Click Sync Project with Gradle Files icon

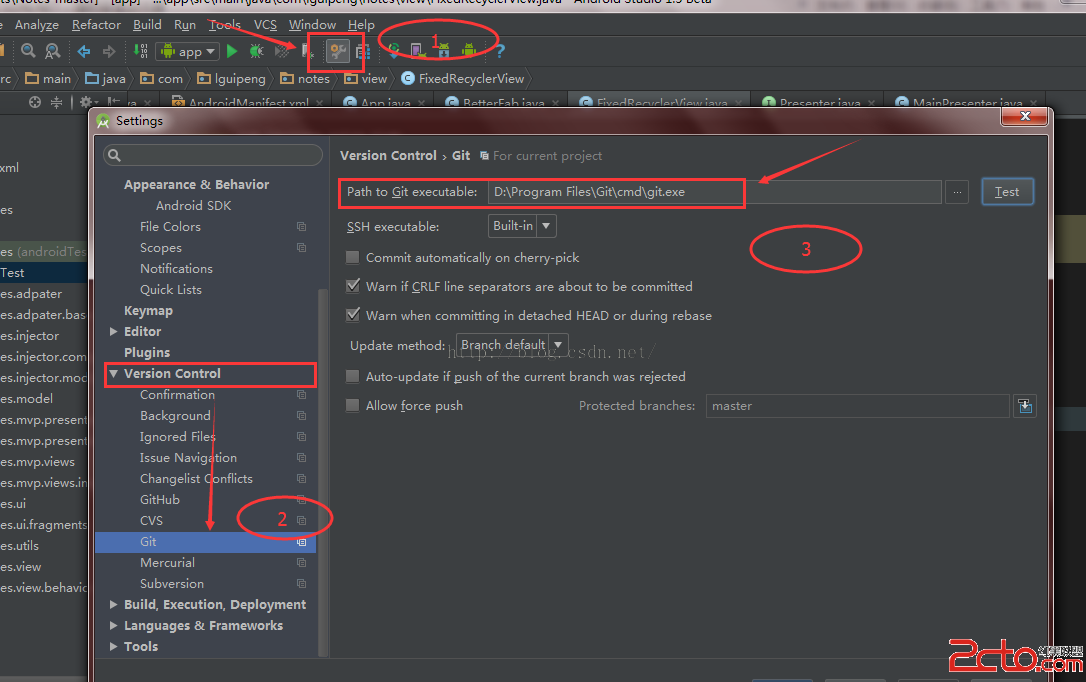pyautogui.click(x=393, y=51)
